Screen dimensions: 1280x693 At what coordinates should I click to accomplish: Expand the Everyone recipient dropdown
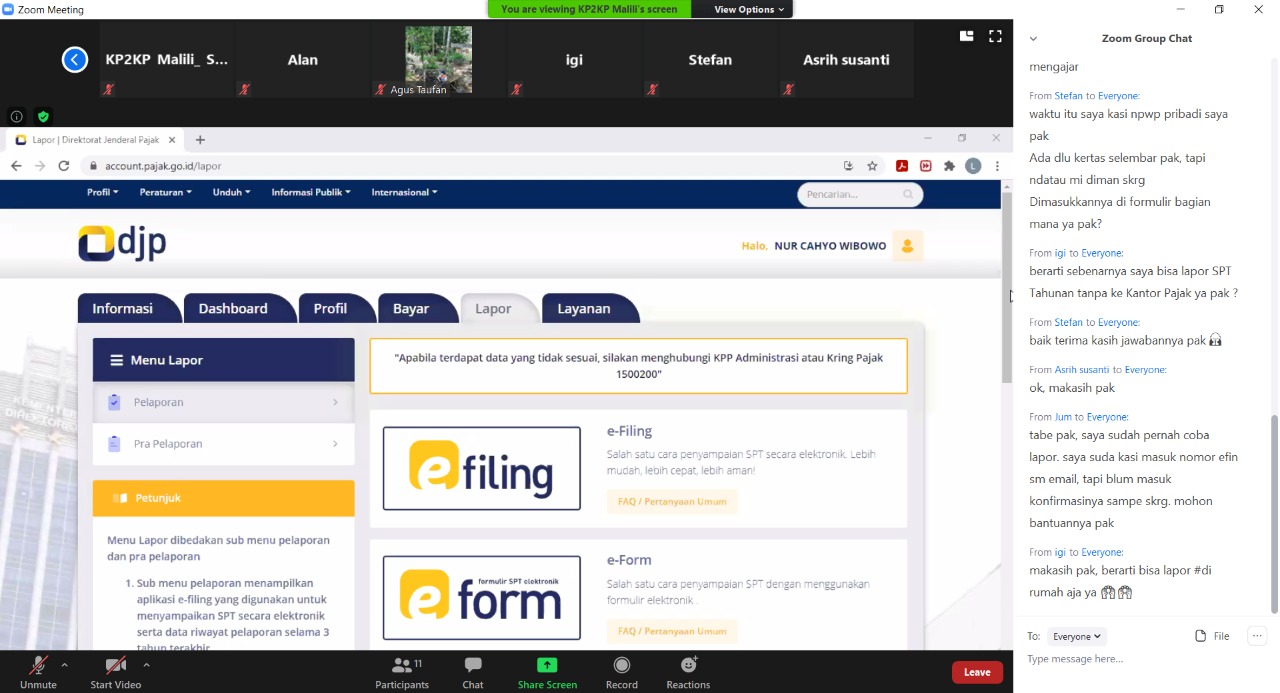pyautogui.click(x=1077, y=636)
